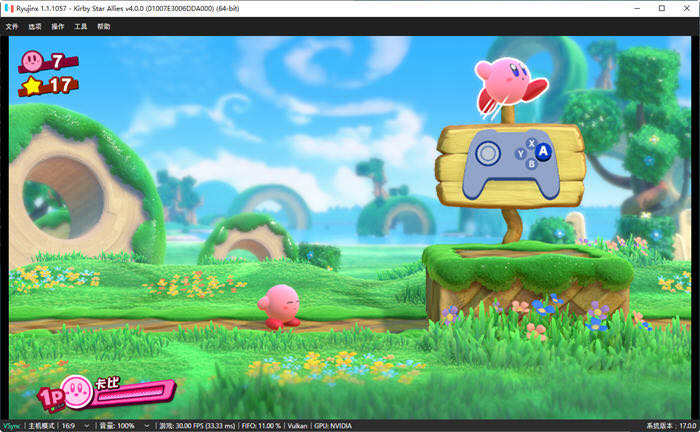Open the 帮助 (Help) menu
700x432 pixels.
[x=104, y=27]
